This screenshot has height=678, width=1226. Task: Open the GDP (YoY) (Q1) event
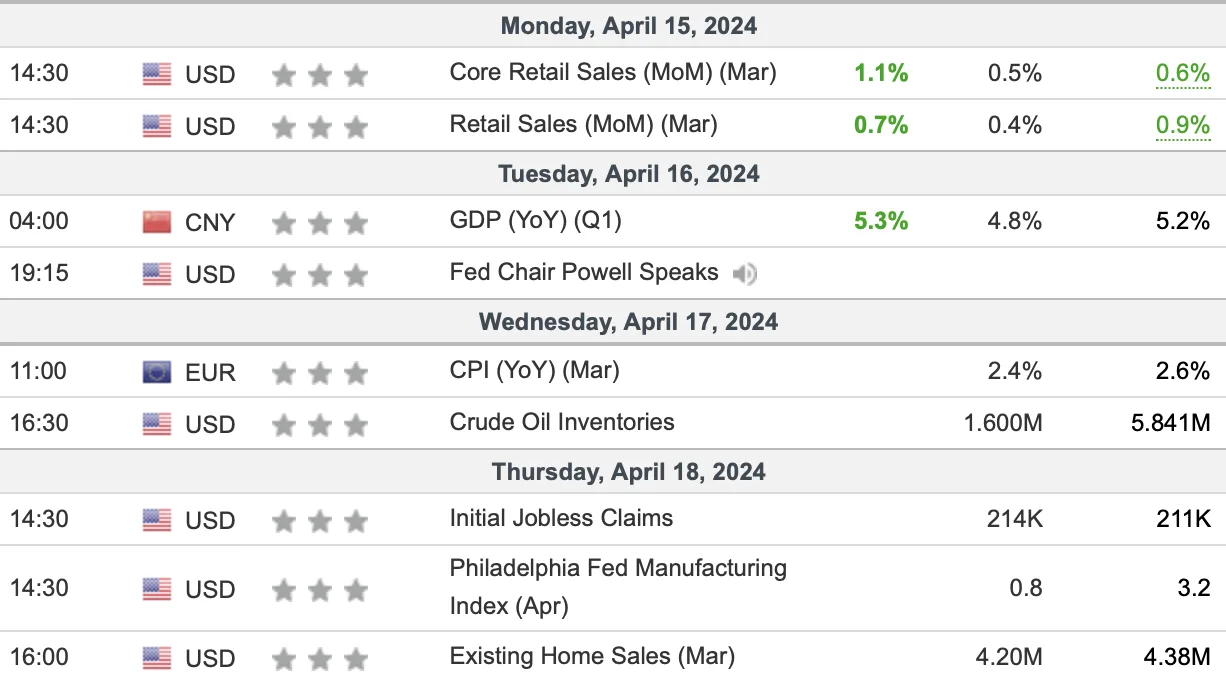(x=536, y=220)
